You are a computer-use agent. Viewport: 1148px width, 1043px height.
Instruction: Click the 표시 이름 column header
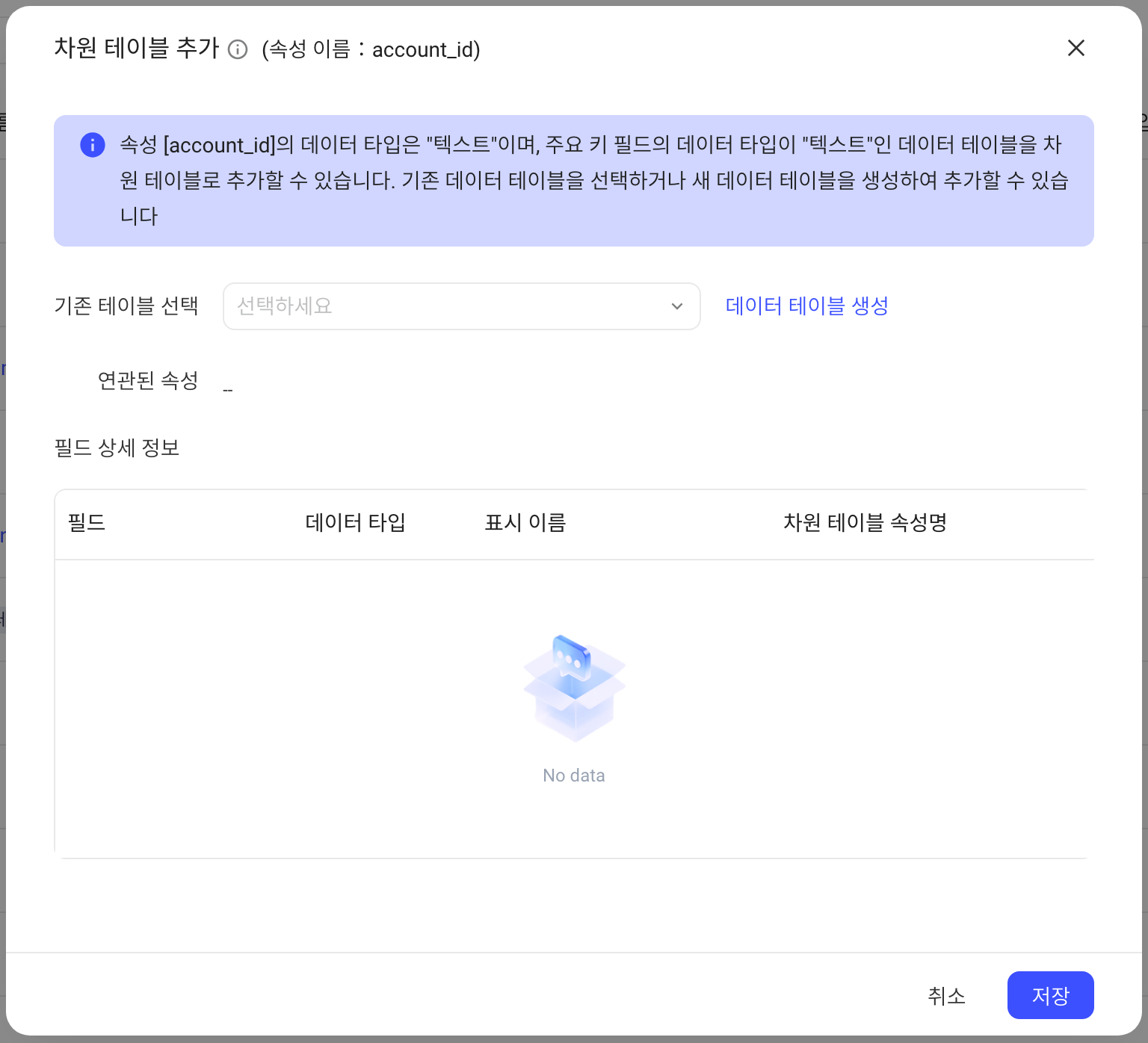(525, 522)
